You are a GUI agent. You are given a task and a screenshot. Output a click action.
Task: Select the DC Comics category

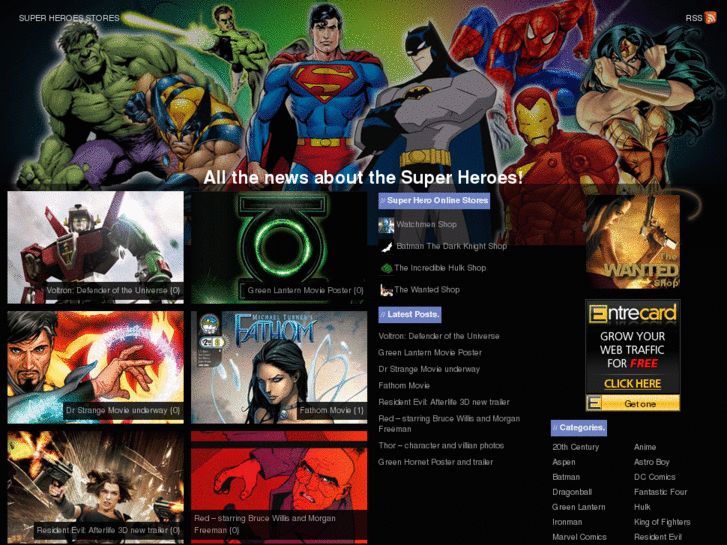655,477
